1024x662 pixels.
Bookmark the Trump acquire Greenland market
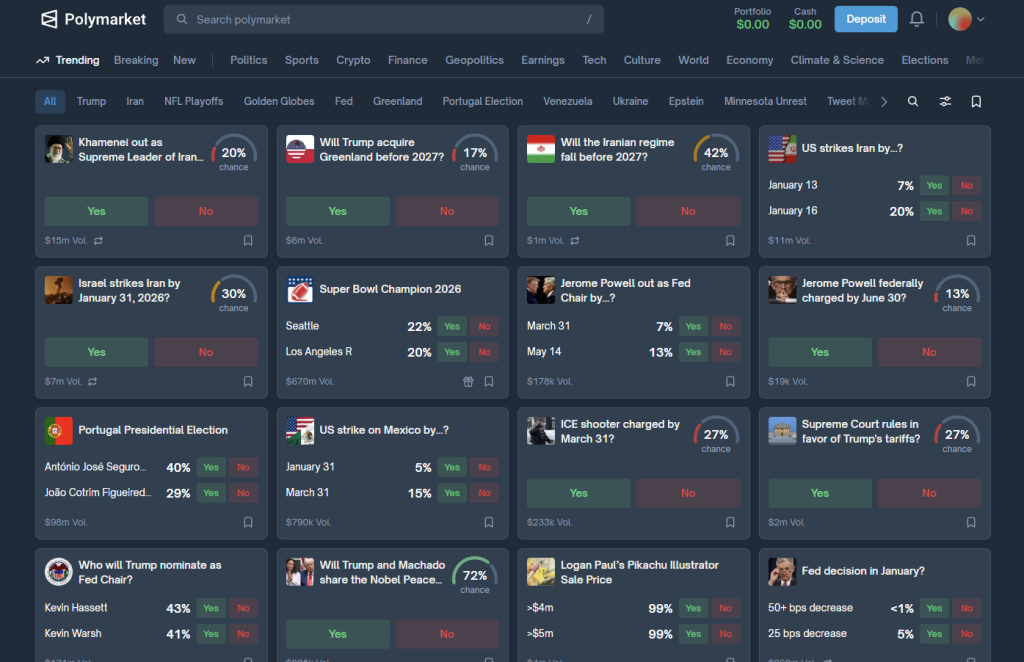click(x=489, y=240)
